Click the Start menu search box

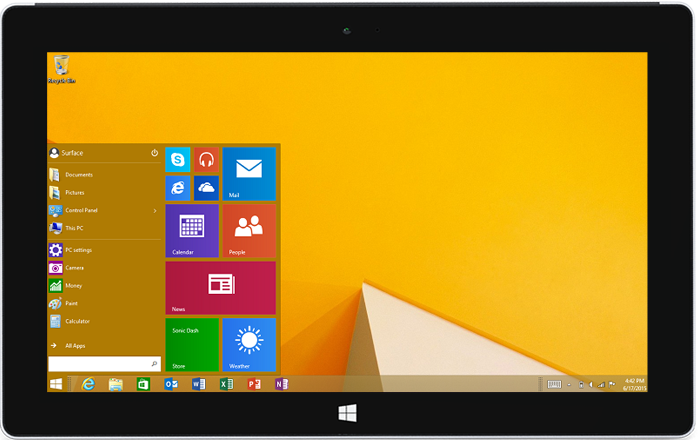[98, 364]
